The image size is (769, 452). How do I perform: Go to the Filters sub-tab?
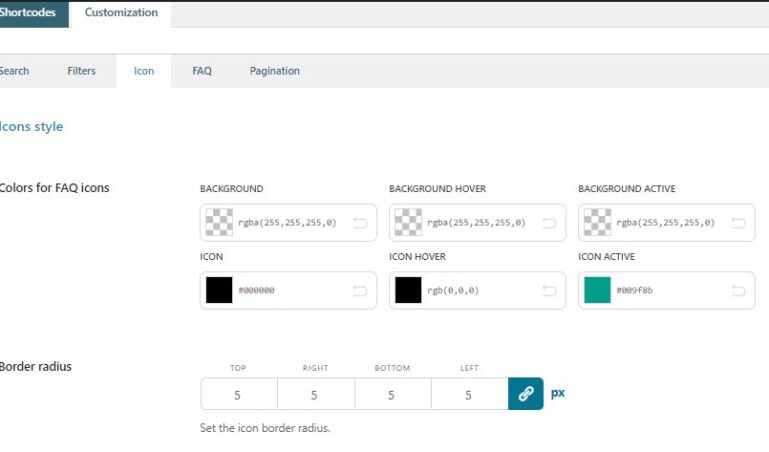81,71
